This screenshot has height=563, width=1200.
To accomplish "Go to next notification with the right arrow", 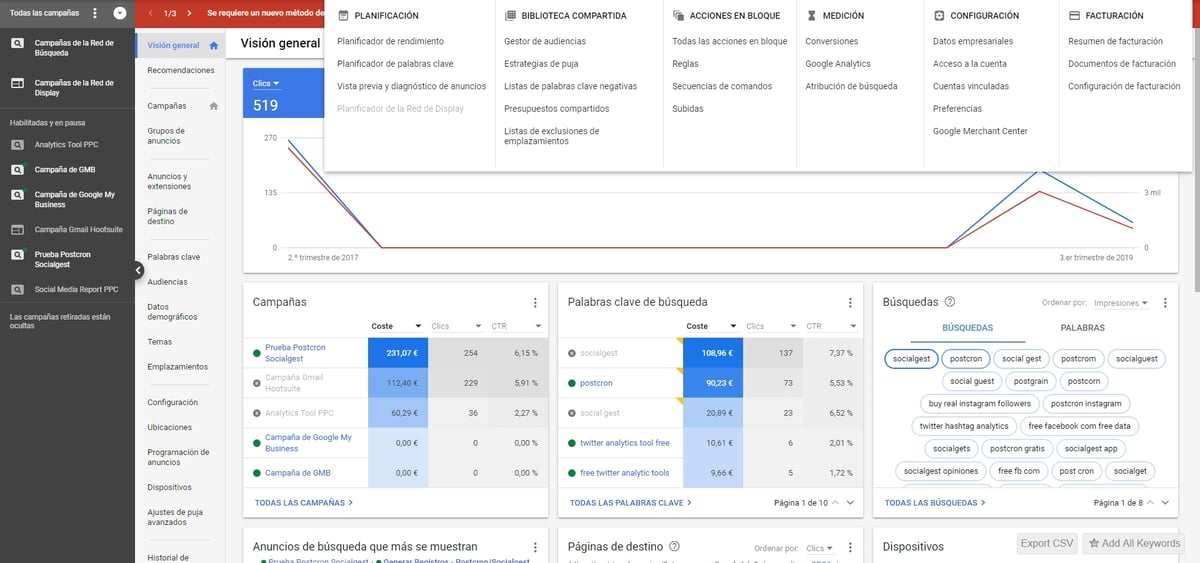I will [188, 13].
